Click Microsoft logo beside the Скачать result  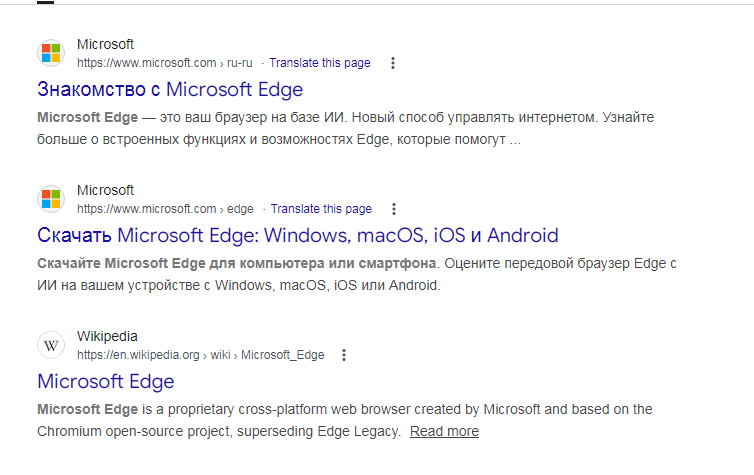point(51,199)
